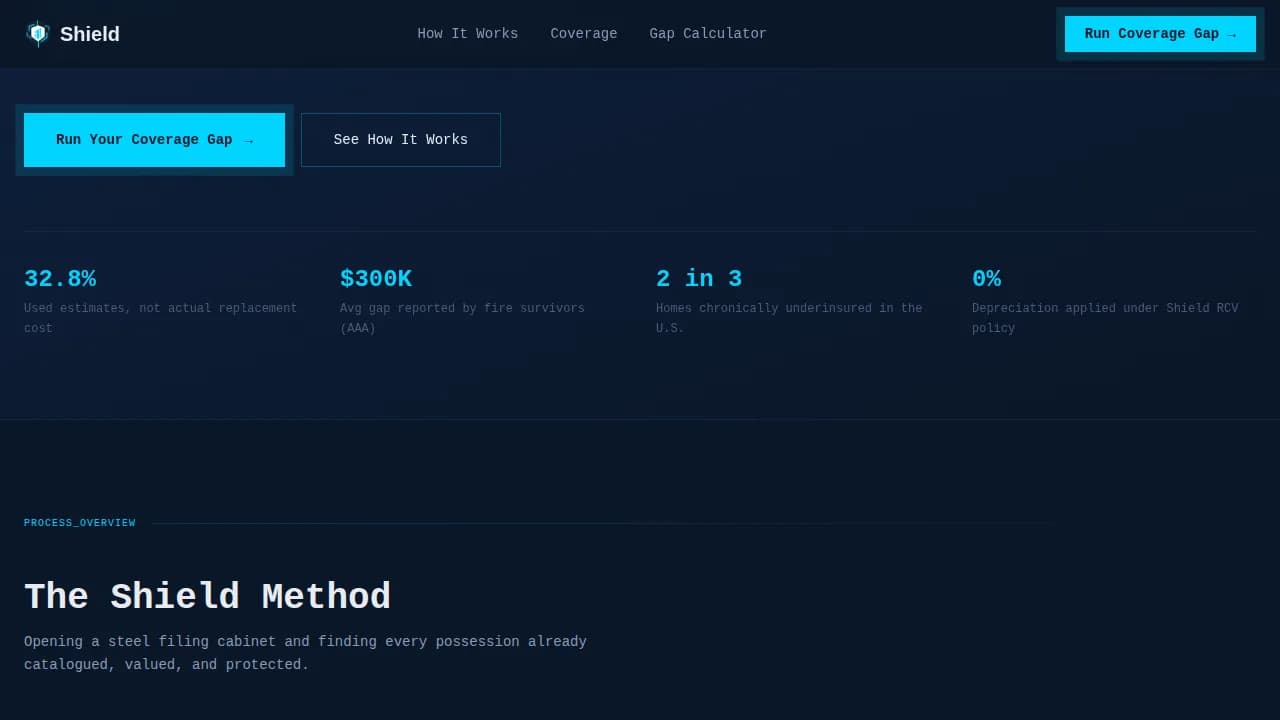The width and height of the screenshot is (1280, 720).
Task: Click the 2 in 3 statistic
Action: tap(699, 279)
